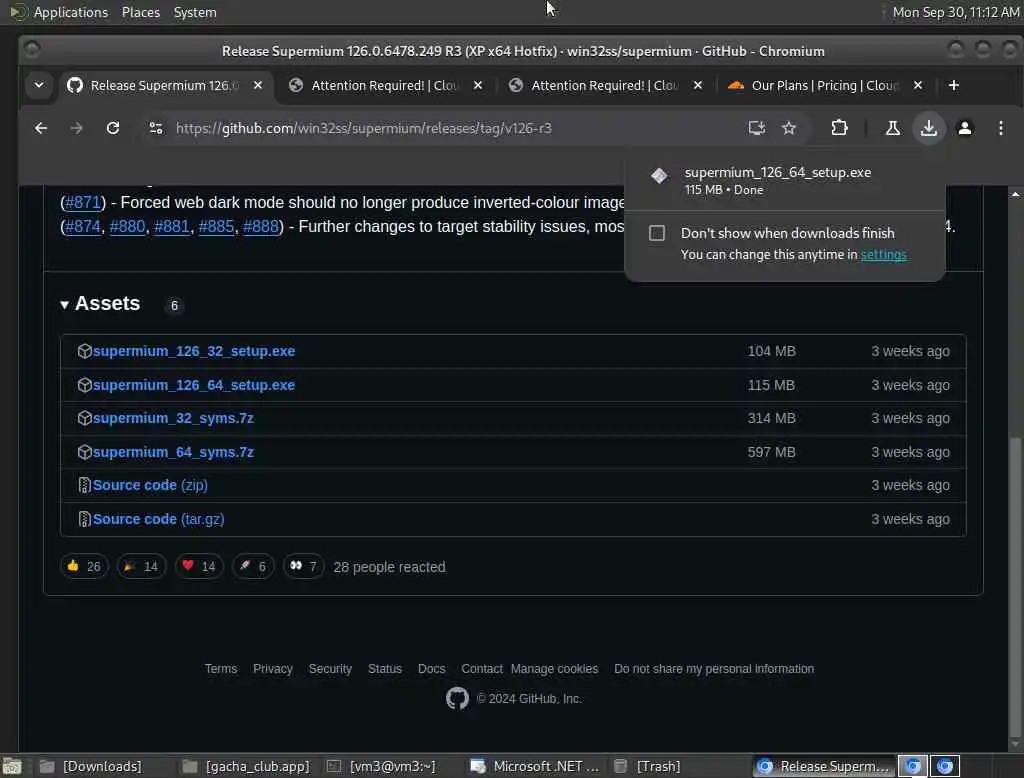Check Don't show when downloads finish
1024x778 pixels.
(657, 233)
